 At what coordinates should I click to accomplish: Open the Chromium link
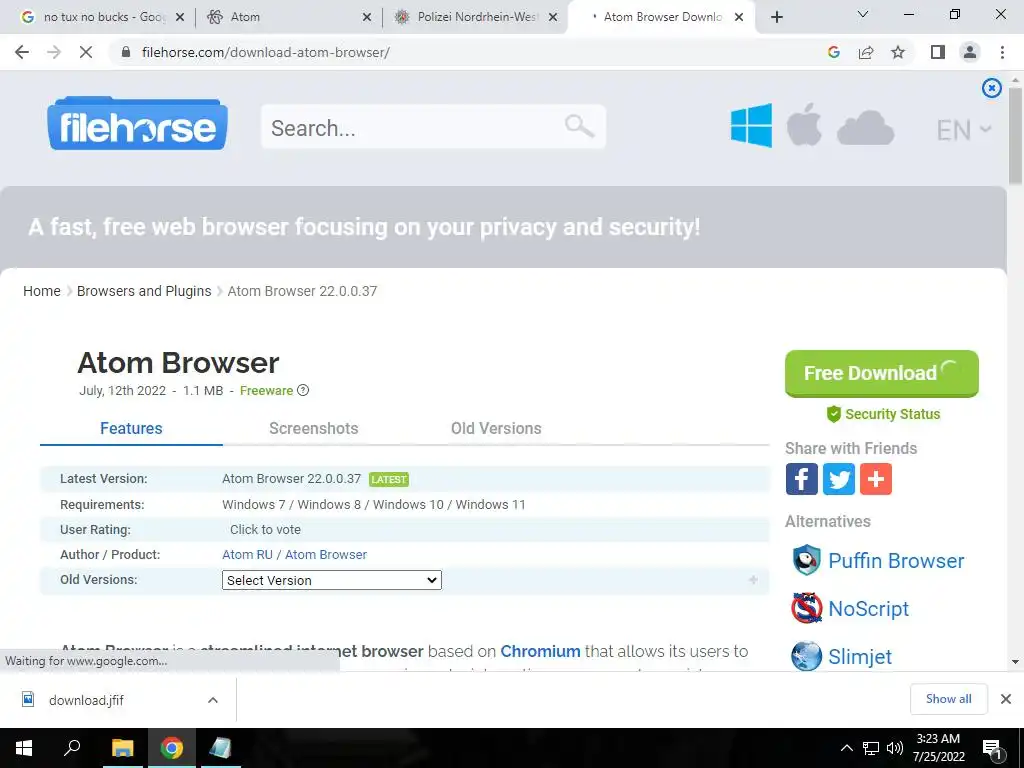tap(540, 651)
